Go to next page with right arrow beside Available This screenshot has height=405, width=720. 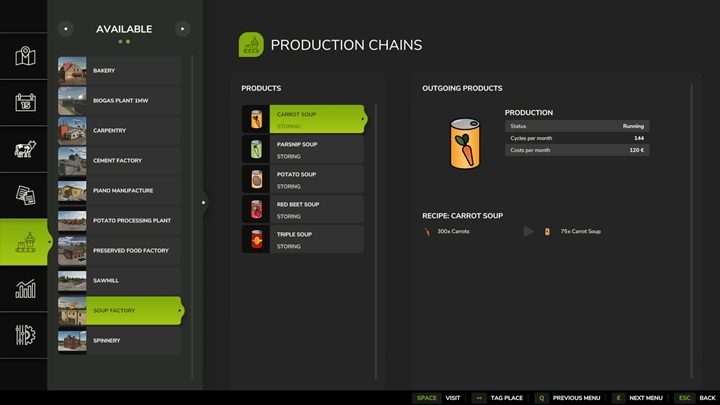click(x=182, y=29)
